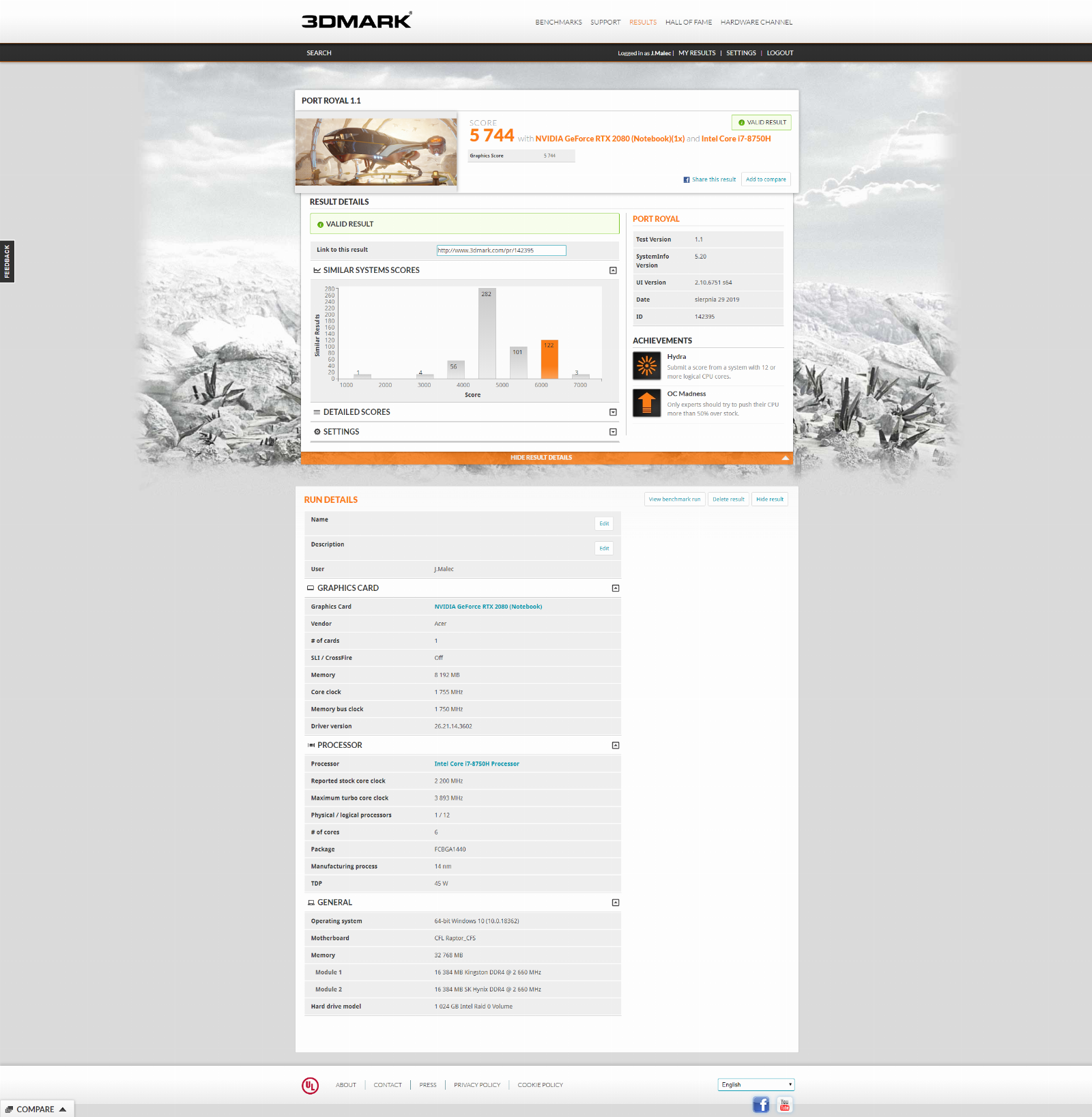Open the Hardware Channel menu

tap(756, 23)
